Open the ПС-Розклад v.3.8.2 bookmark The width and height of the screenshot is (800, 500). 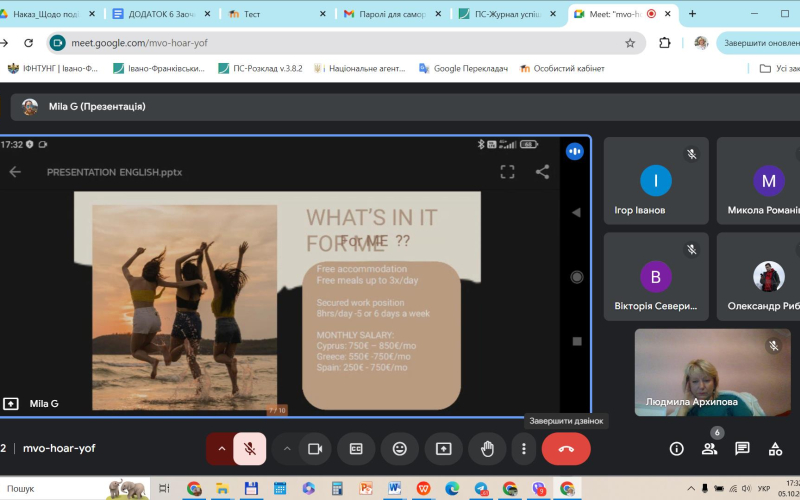point(260,68)
